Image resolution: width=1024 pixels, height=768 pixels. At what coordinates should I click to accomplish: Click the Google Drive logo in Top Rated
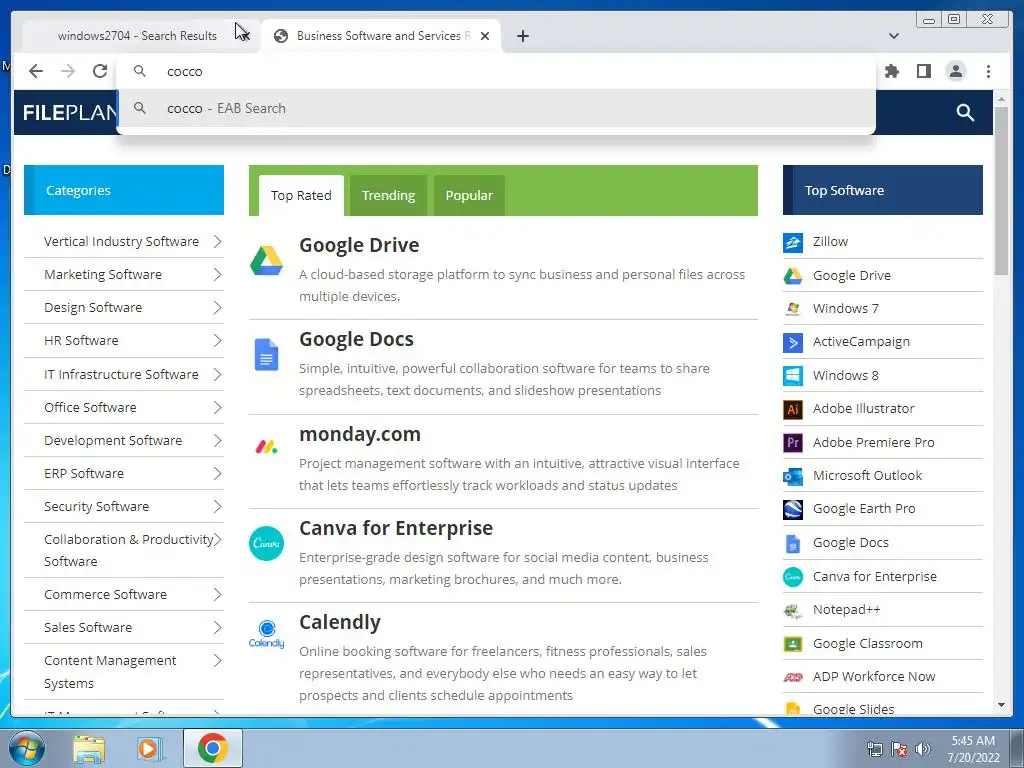point(266,261)
